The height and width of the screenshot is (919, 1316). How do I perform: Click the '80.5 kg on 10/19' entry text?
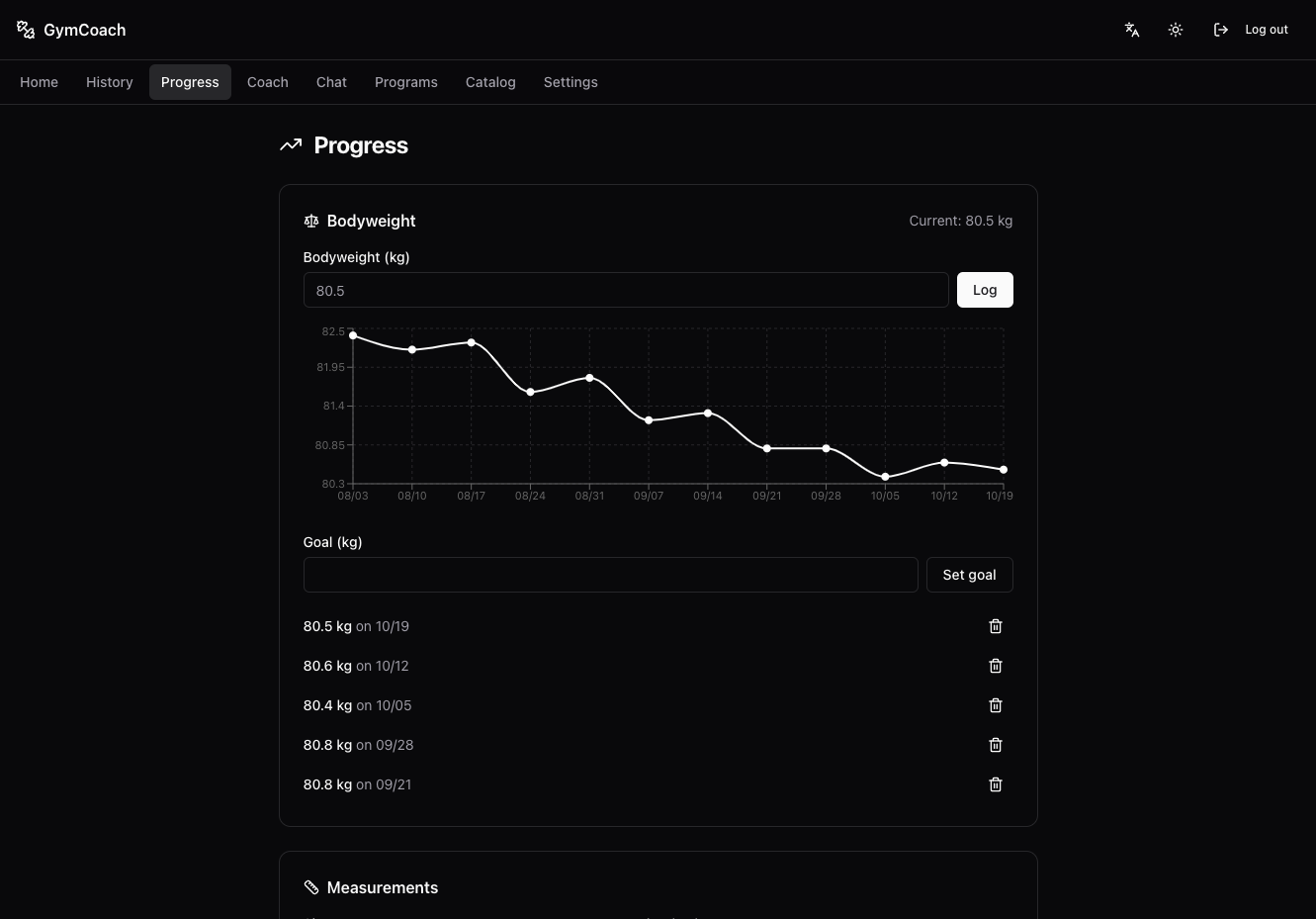[x=356, y=626]
